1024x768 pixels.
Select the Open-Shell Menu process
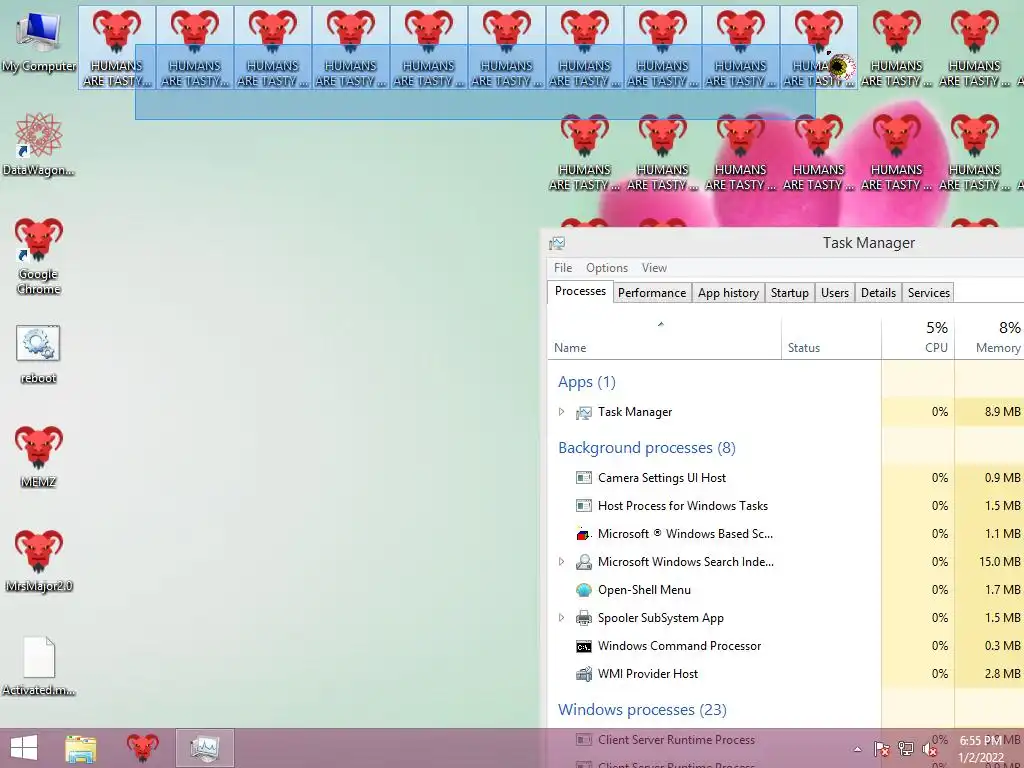pyautogui.click(x=786, y=590)
